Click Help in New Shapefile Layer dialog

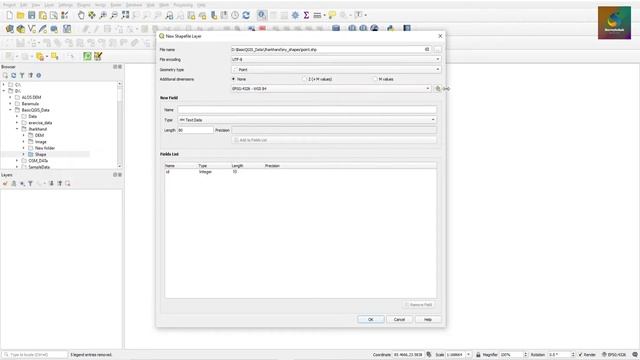pyautogui.click(x=428, y=320)
